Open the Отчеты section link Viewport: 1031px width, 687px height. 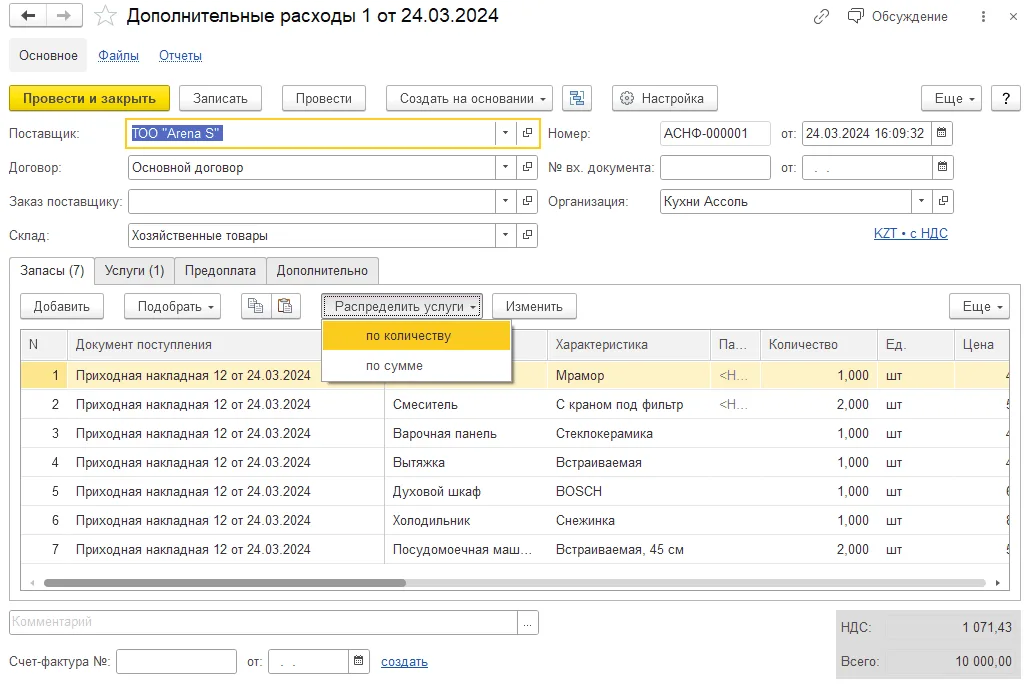point(180,56)
